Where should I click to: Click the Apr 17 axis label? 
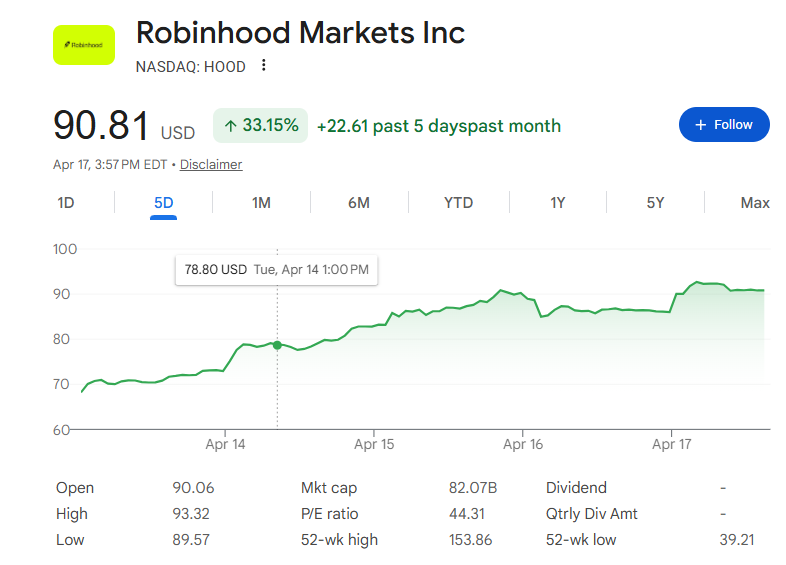tap(671, 444)
